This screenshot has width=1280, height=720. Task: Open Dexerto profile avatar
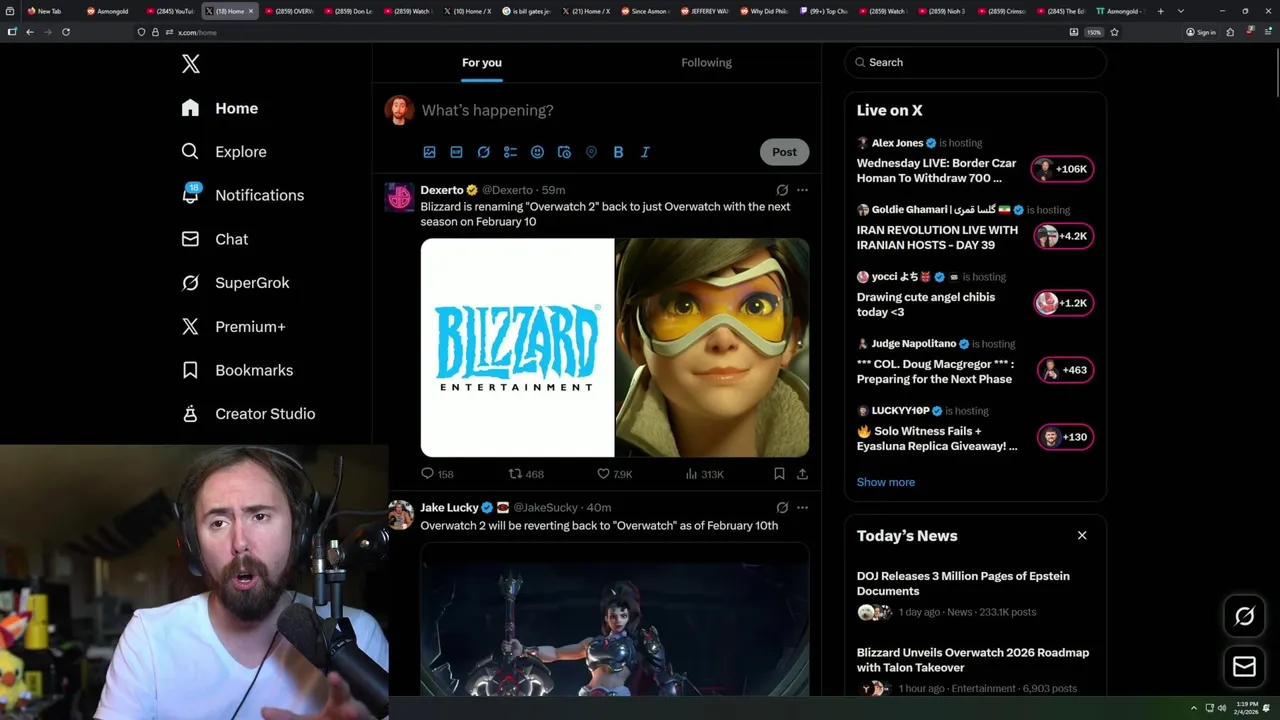399,197
